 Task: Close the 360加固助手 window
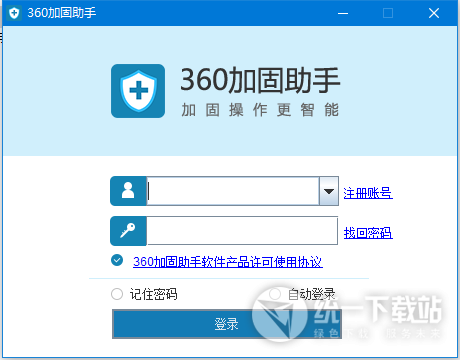point(434,13)
